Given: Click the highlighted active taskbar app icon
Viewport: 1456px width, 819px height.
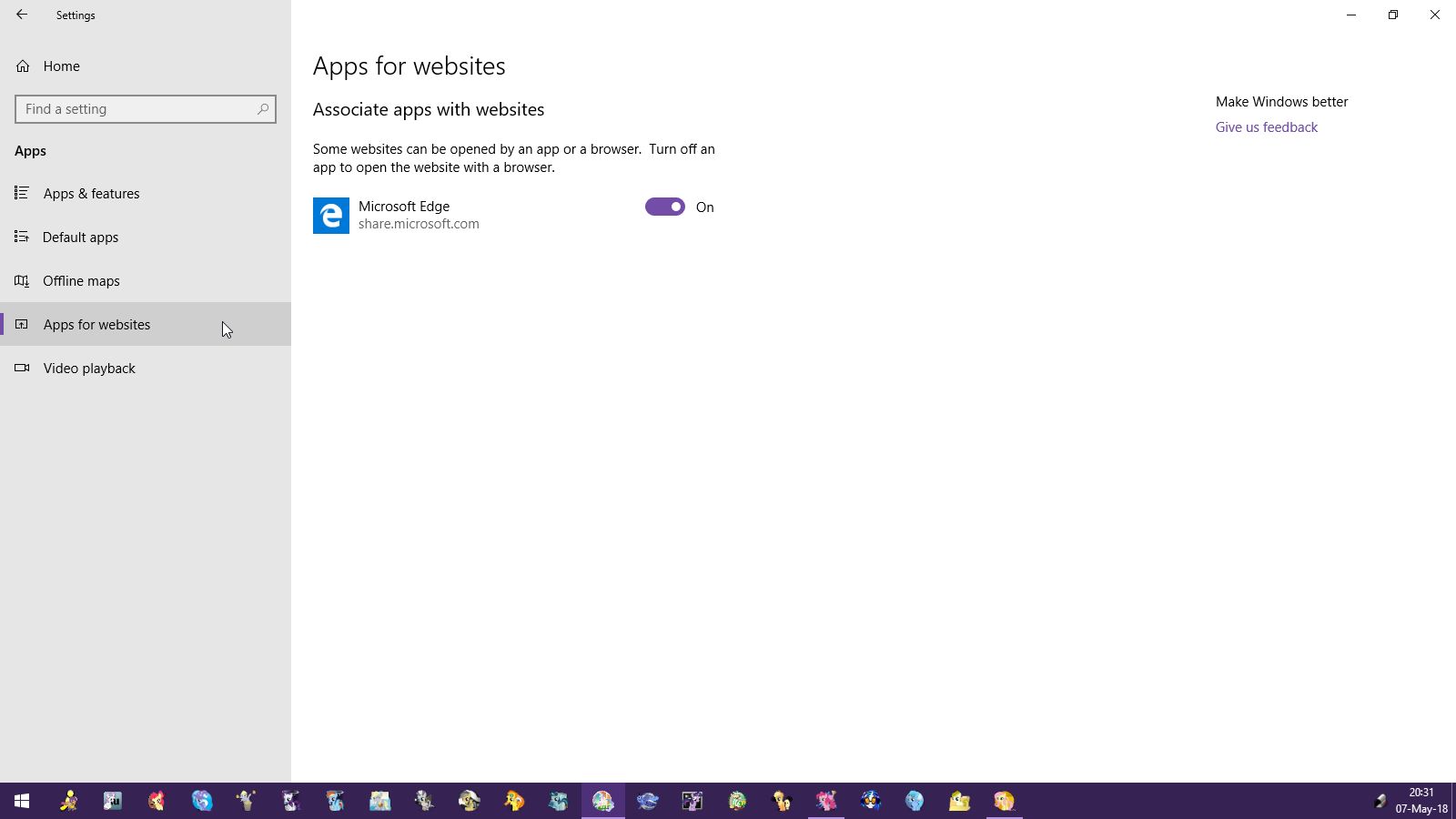Looking at the screenshot, I should (603, 801).
